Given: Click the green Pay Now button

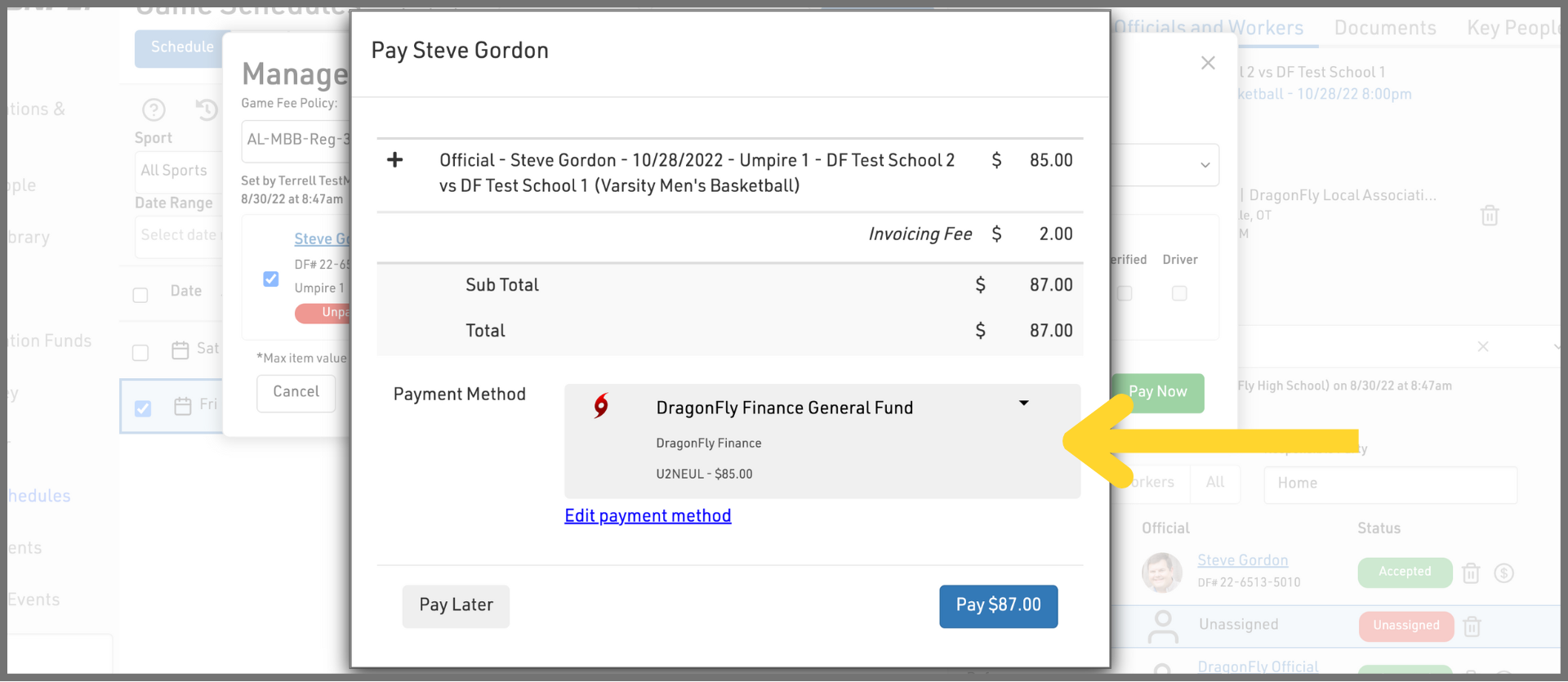Looking at the screenshot, I should coord(1157,393).
